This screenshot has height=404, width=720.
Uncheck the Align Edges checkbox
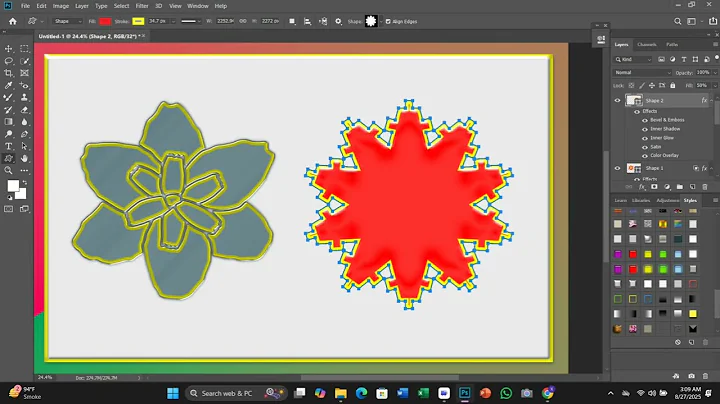[x=388, y=22]
